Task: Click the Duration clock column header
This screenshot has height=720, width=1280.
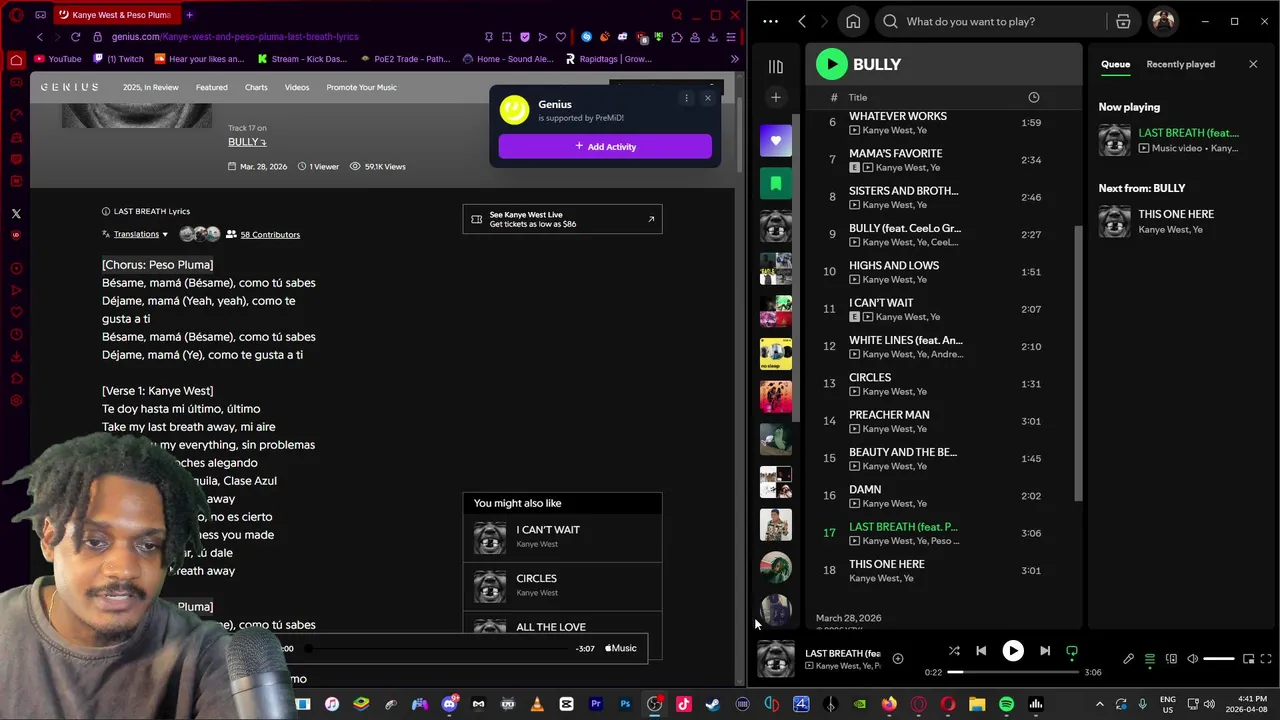Action: [x=1033, y=97]
